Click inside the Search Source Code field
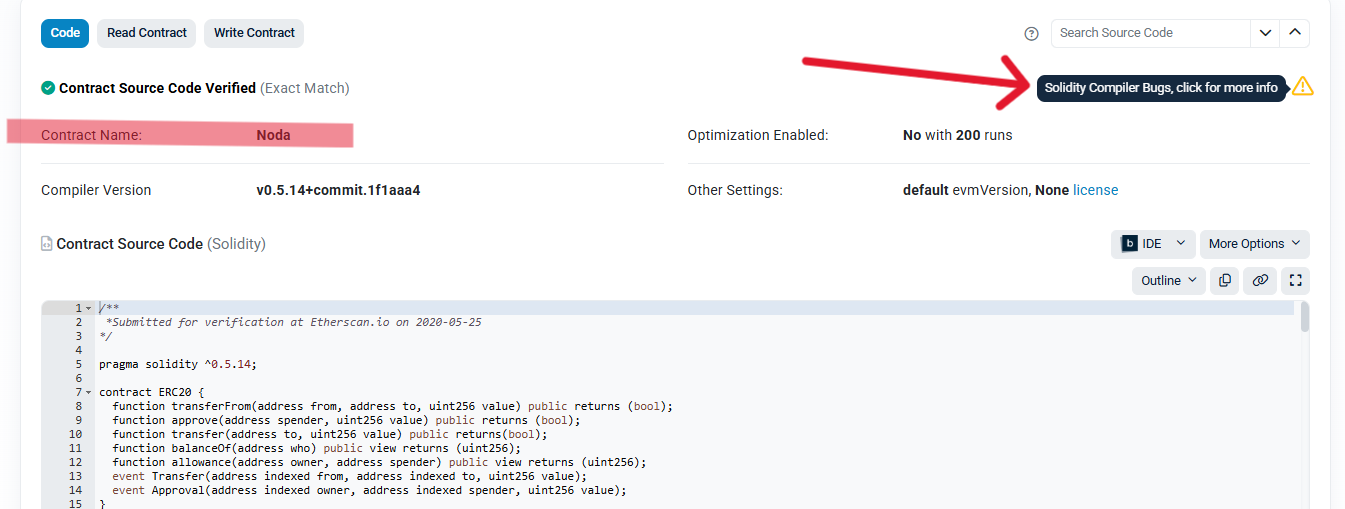Viewport: 1345px width, 509px height. [1150, 33]
